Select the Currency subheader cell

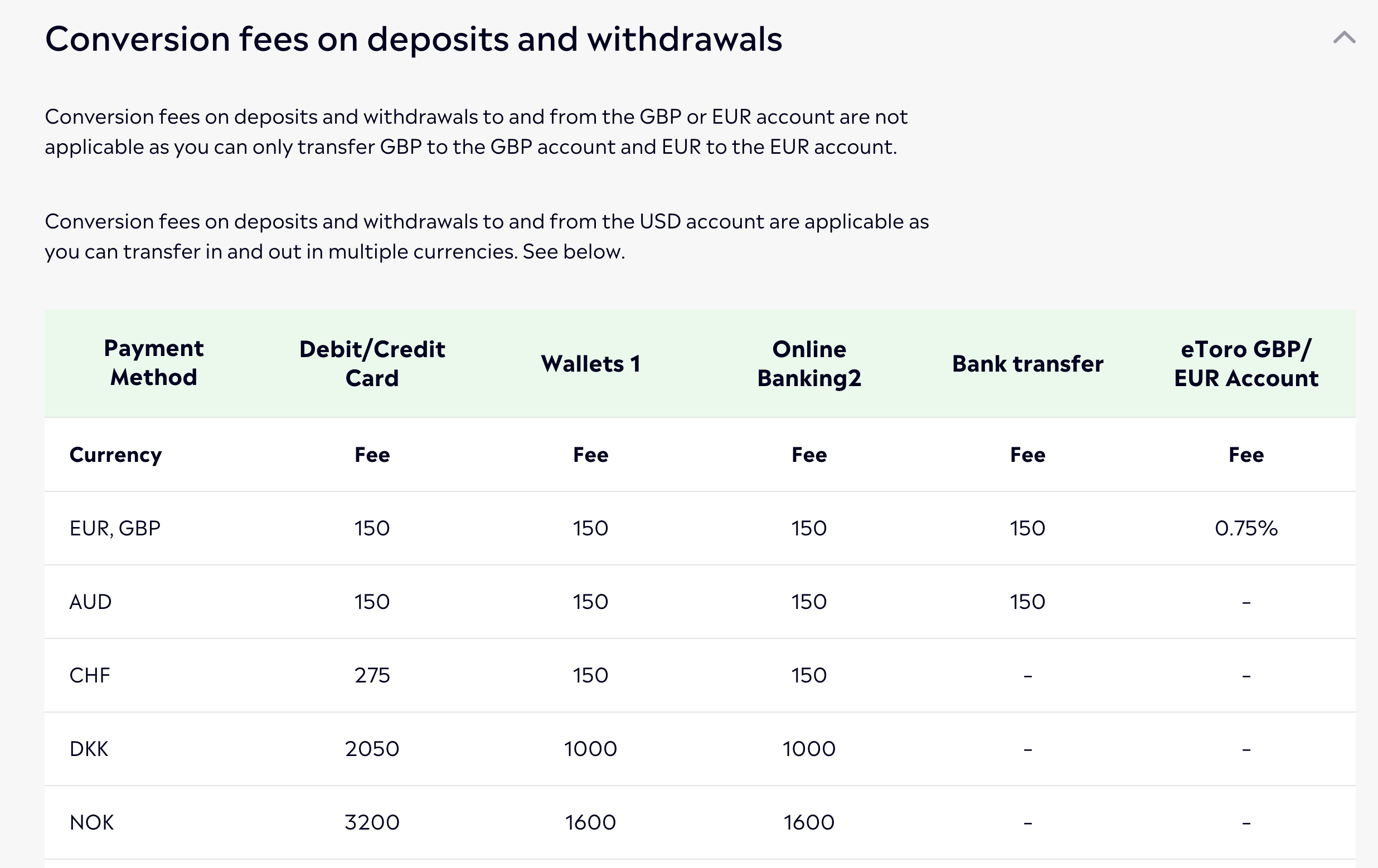click(x=115, y=455)
